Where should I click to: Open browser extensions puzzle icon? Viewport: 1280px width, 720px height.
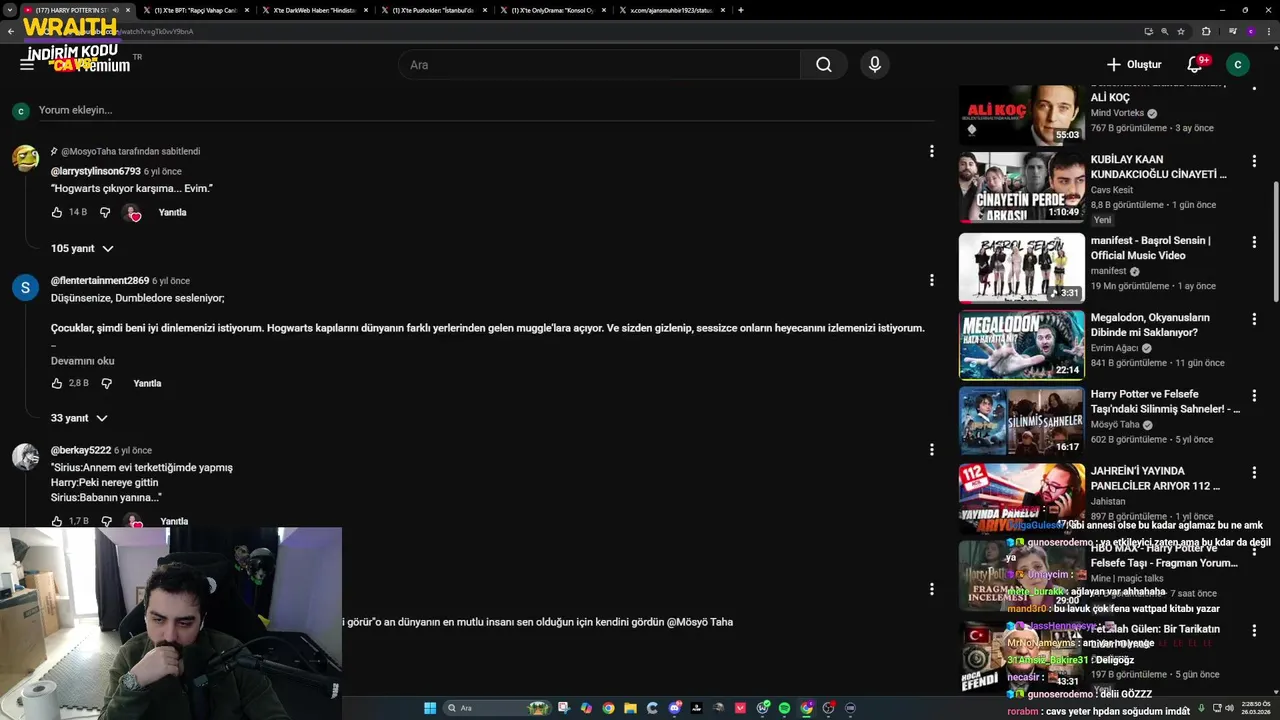click(x=1205, y=31)
